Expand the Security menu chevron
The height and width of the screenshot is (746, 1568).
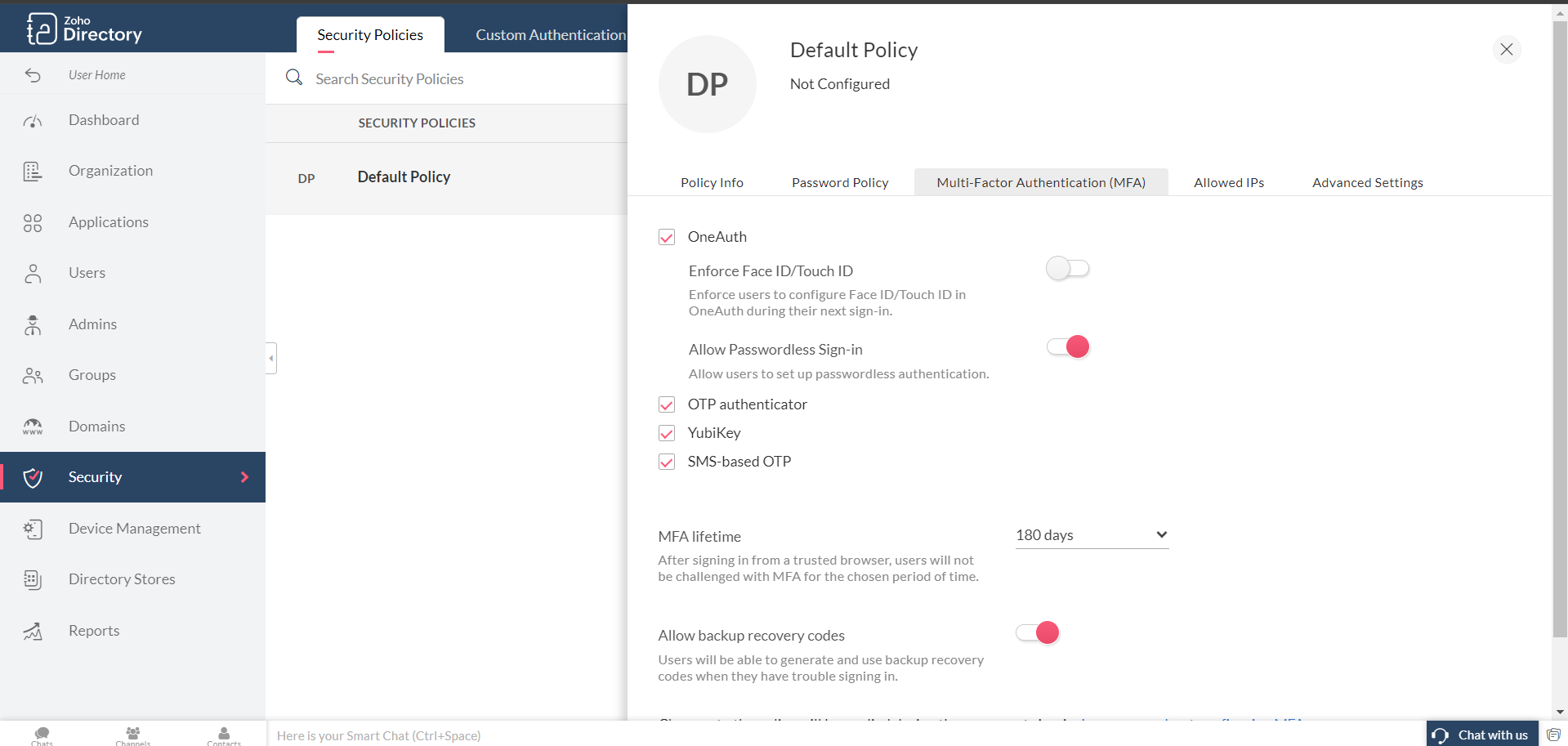point(244,477)
